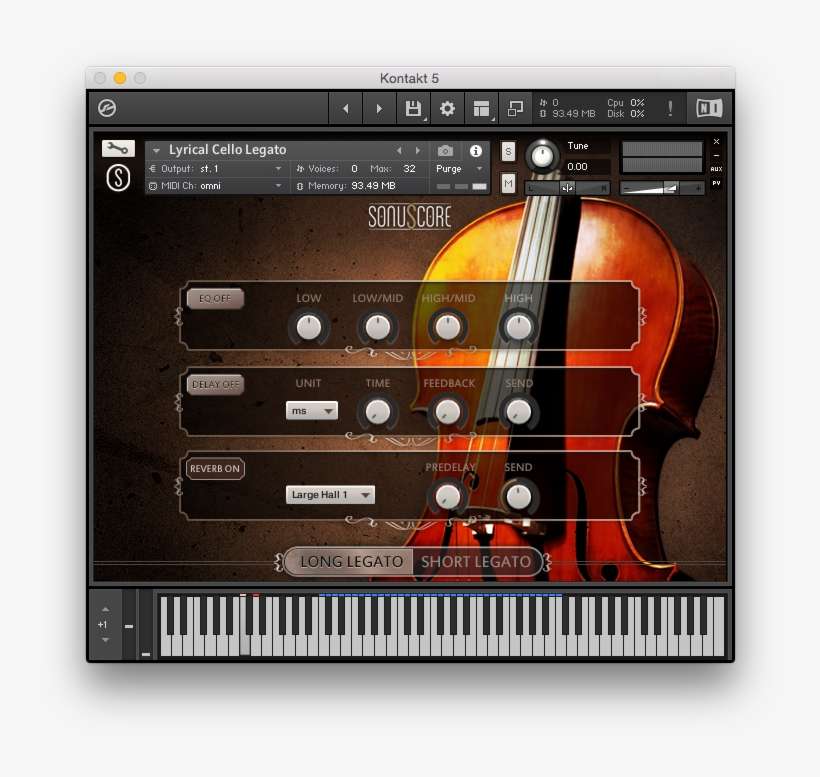Click the minimized view icon in the header
Image resolution: width=820 pixels, height=777 pixels.
coord(515,107)
